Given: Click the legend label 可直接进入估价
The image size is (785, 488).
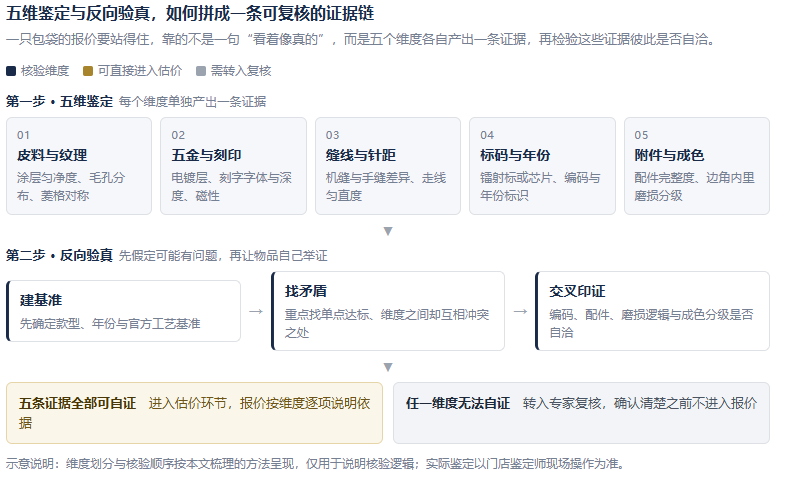Looking at the screenshot, I should pos(140,71).
